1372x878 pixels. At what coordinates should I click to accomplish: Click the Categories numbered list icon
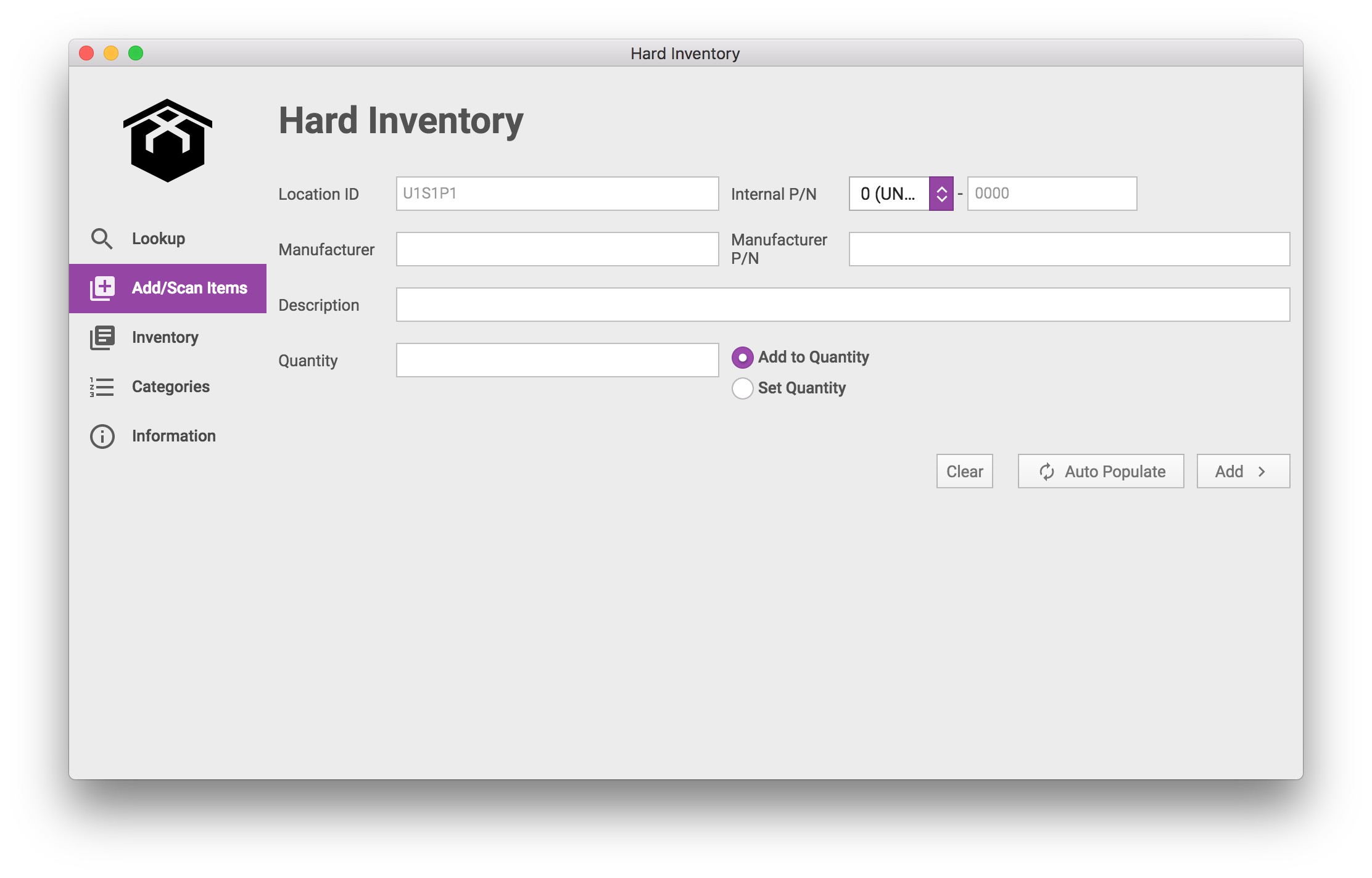point(102,387)
